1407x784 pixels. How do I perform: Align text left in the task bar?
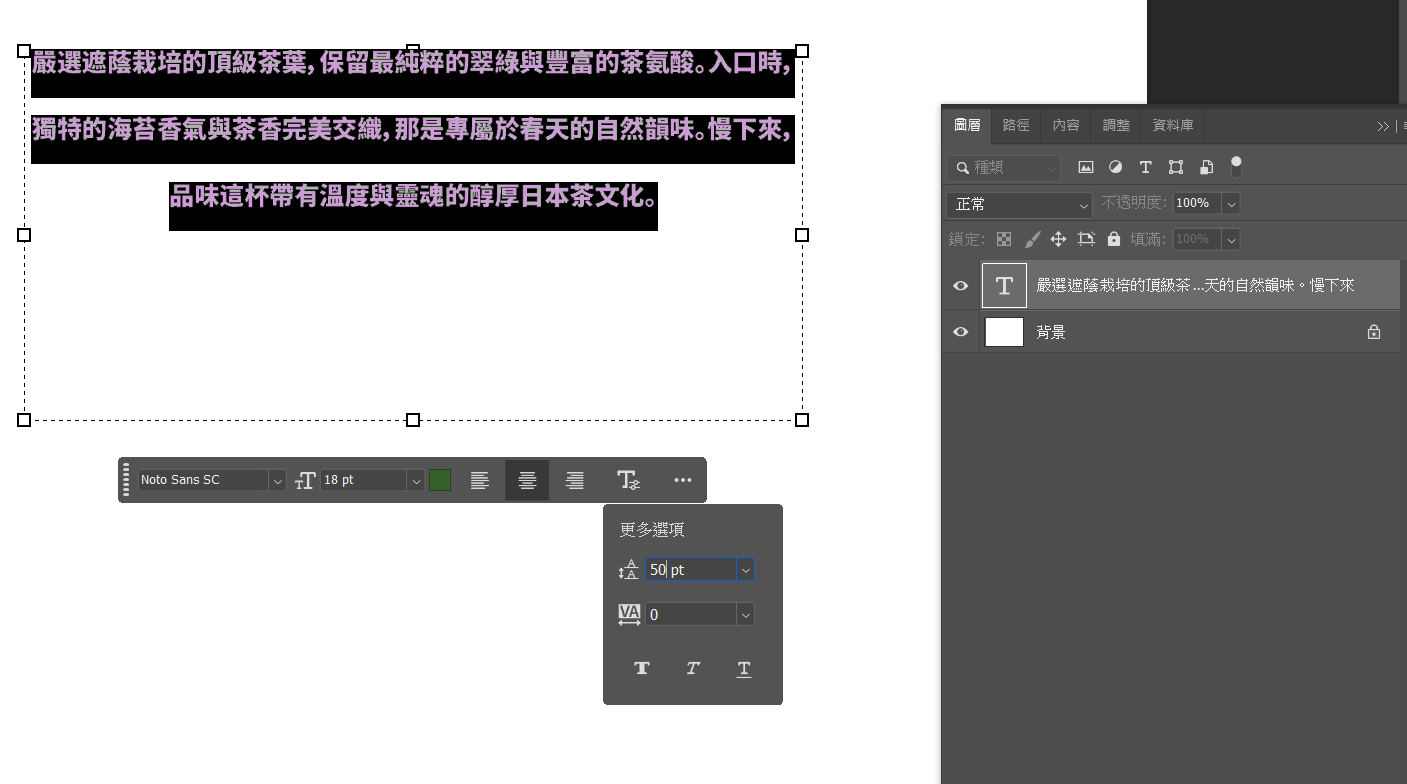(480, 481)
